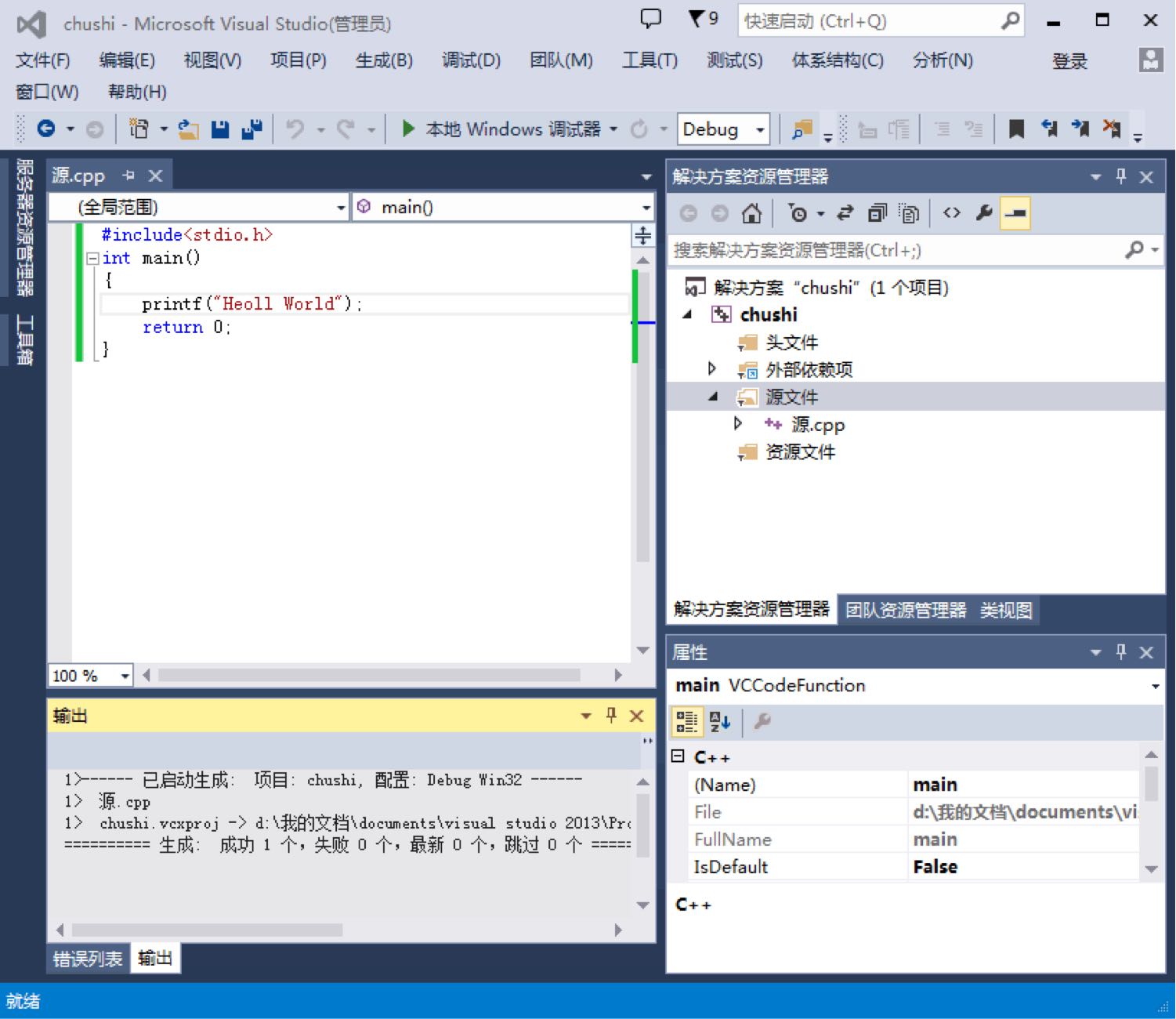
Task: Collapse the main() function outline box
Action: pos(92,258)
